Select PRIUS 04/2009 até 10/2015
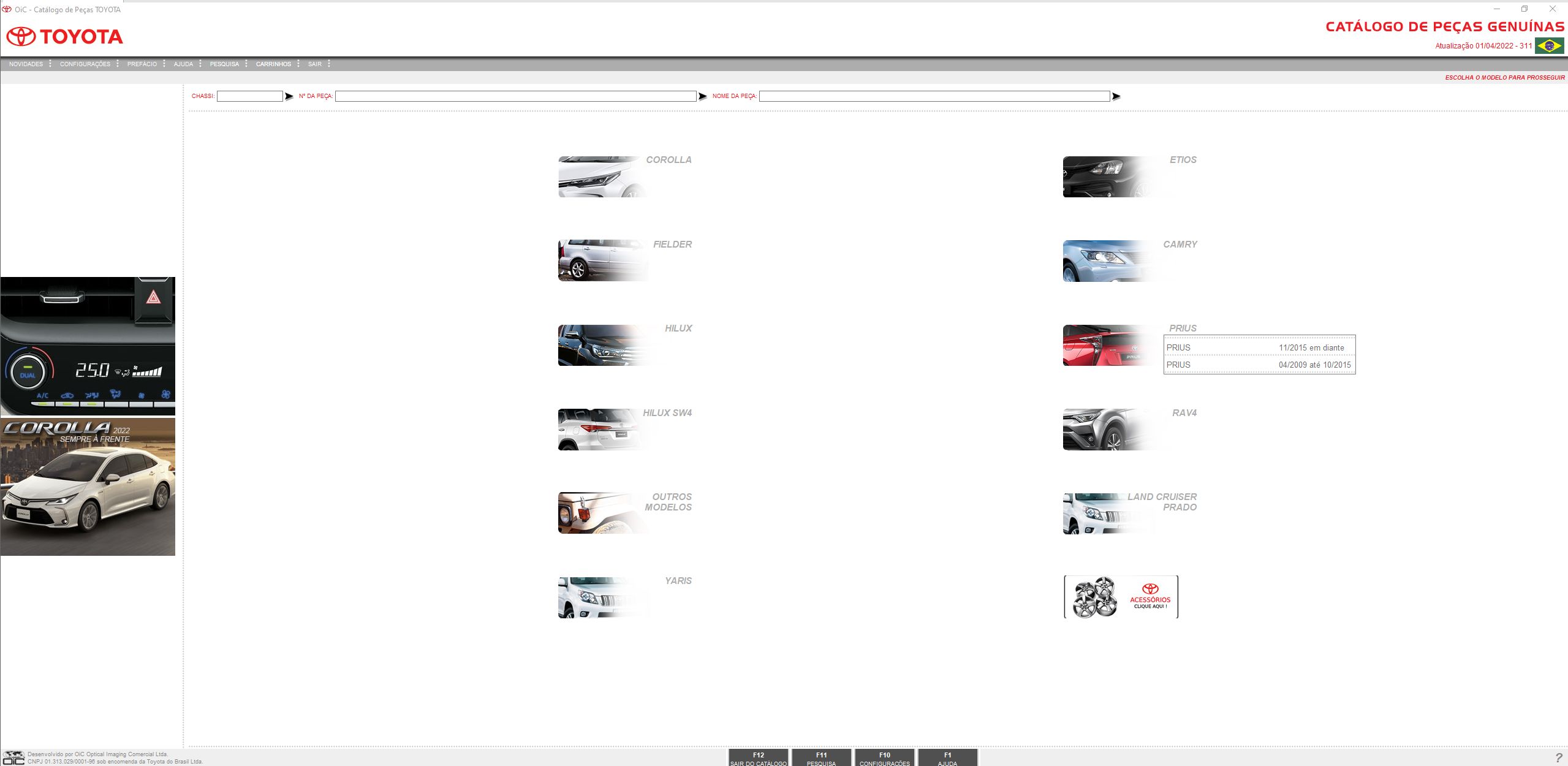The image size is (1568, 766). click(1259, 365)
